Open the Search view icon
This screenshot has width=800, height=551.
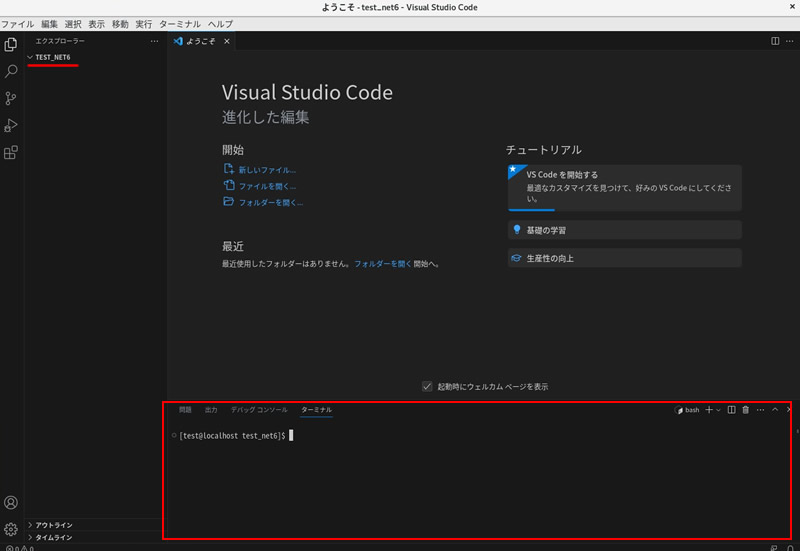tap(11, 71)
